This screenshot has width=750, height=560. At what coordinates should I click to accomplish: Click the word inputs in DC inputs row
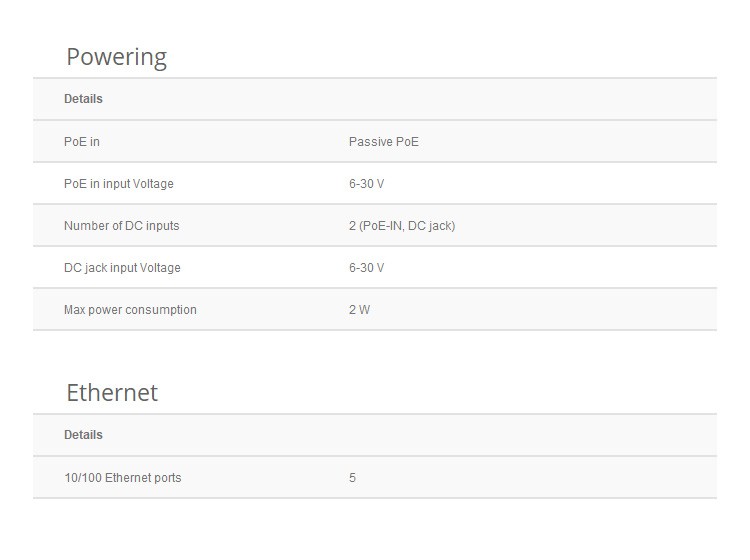163,226
